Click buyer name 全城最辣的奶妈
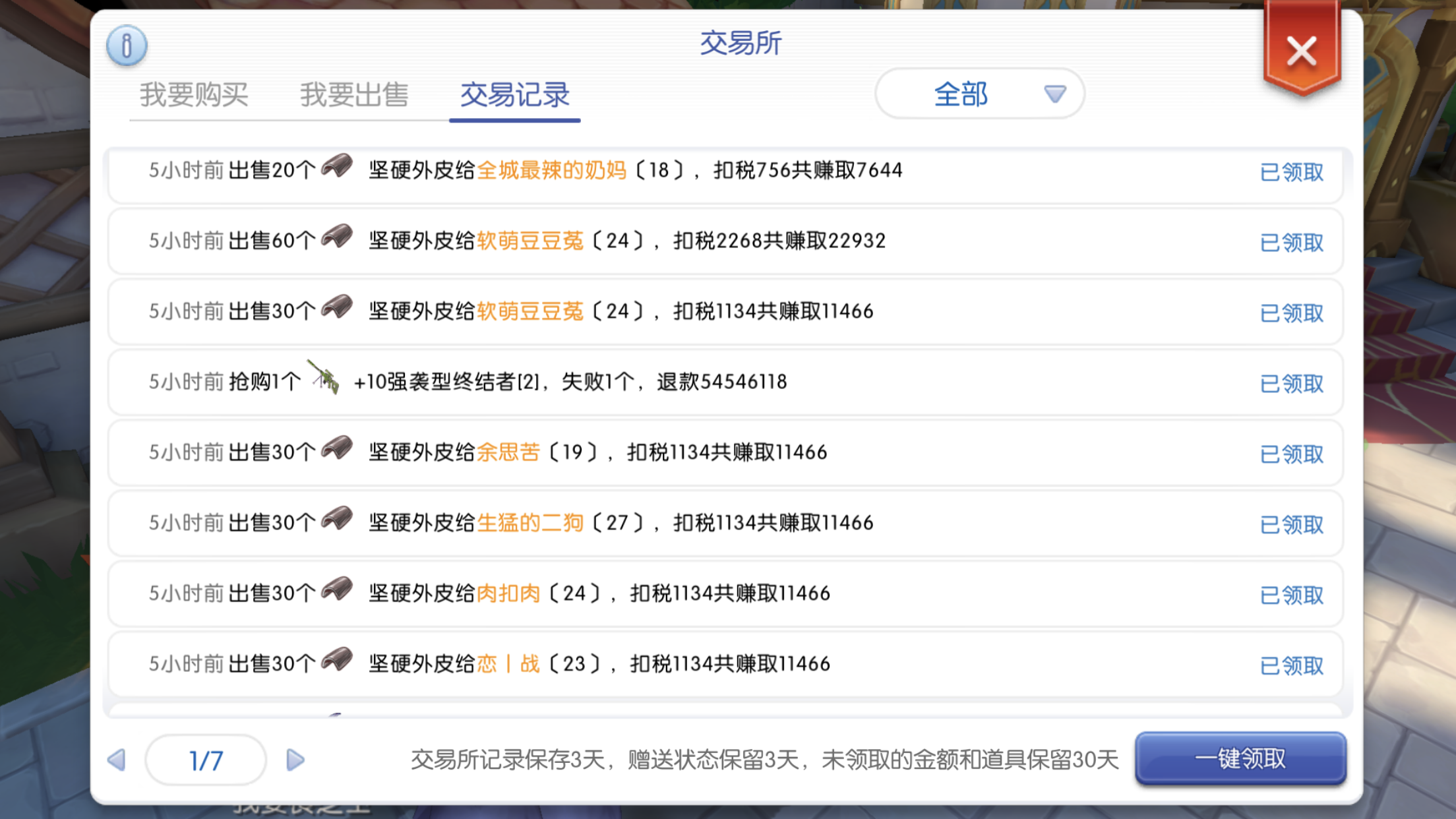 551,171
